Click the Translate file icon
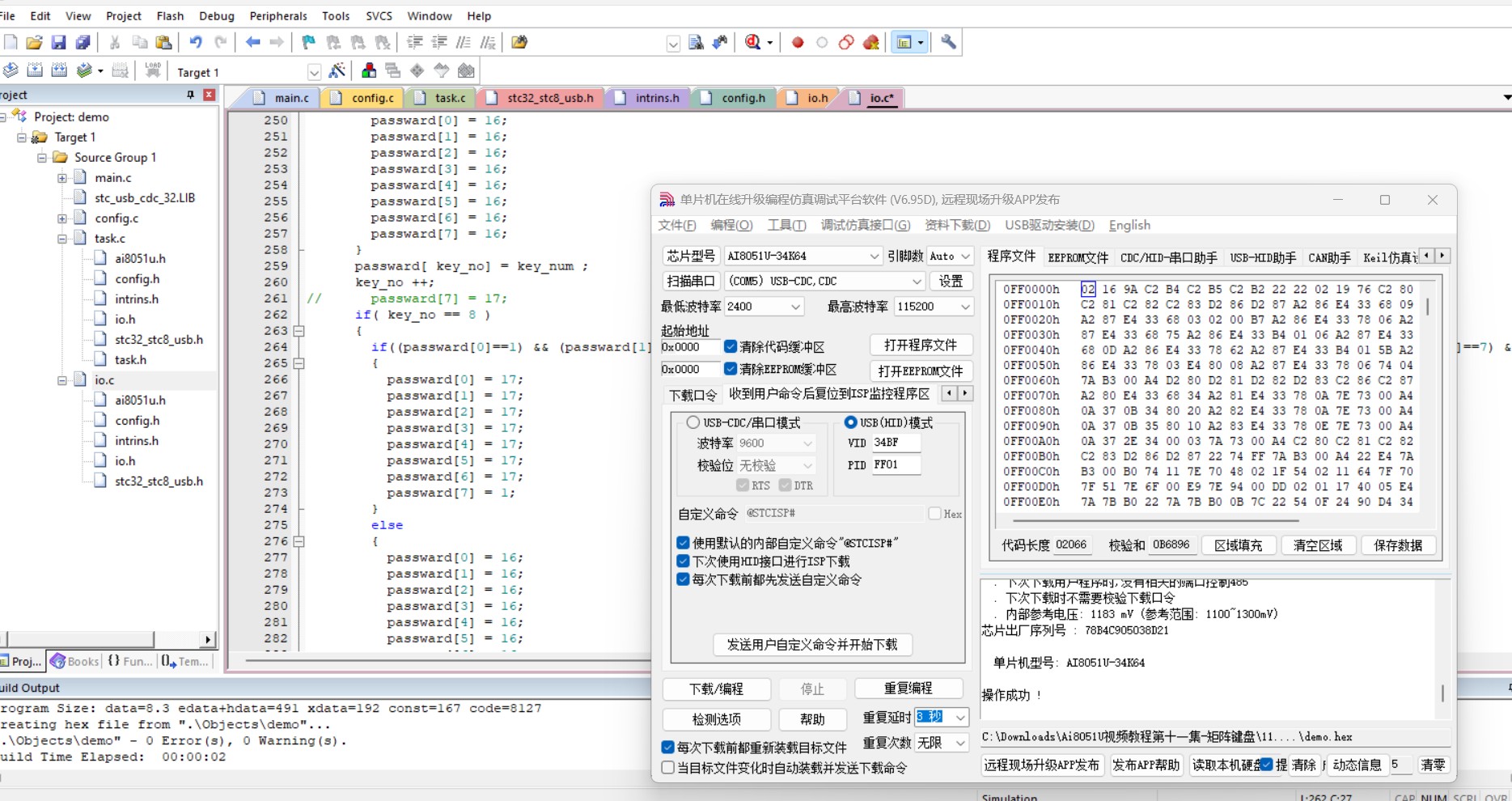 point(11,70)
